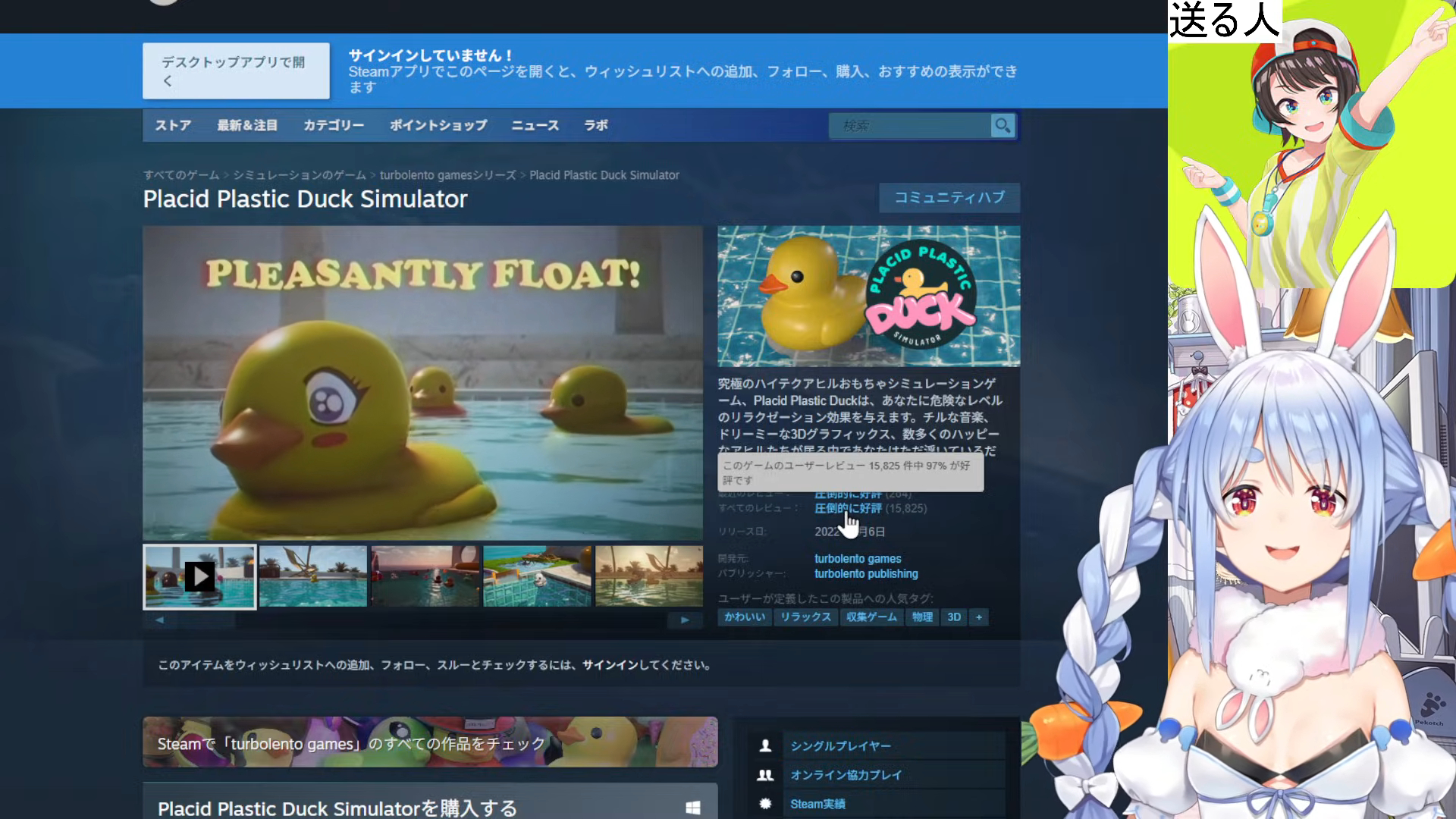The width and height of the screenshot is (1456, 819).
Task: Click Placid Plastic Duck Simulator breadcrumb link
Action: click(604, 175)
